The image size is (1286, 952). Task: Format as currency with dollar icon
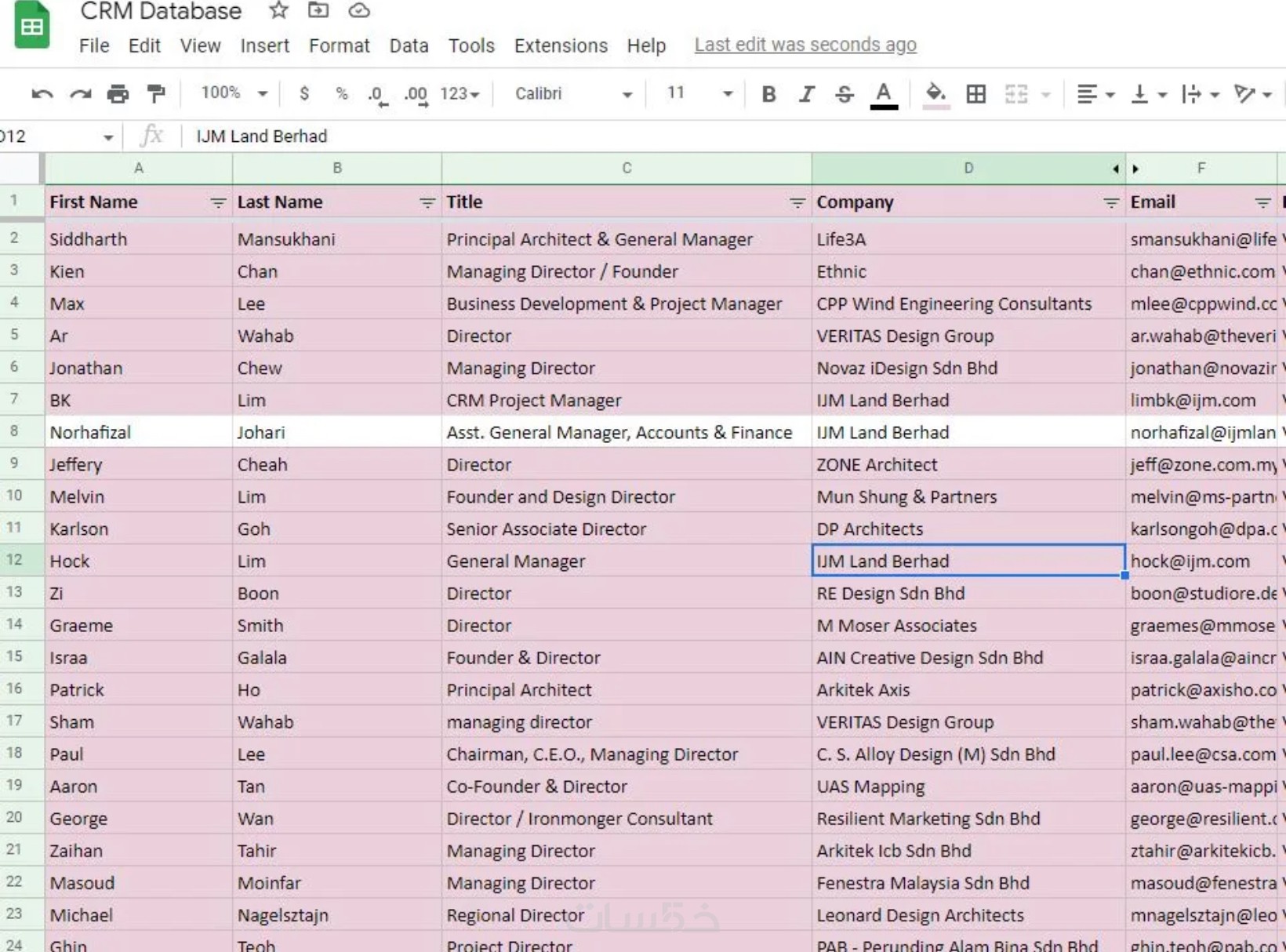tap(304, 94)
